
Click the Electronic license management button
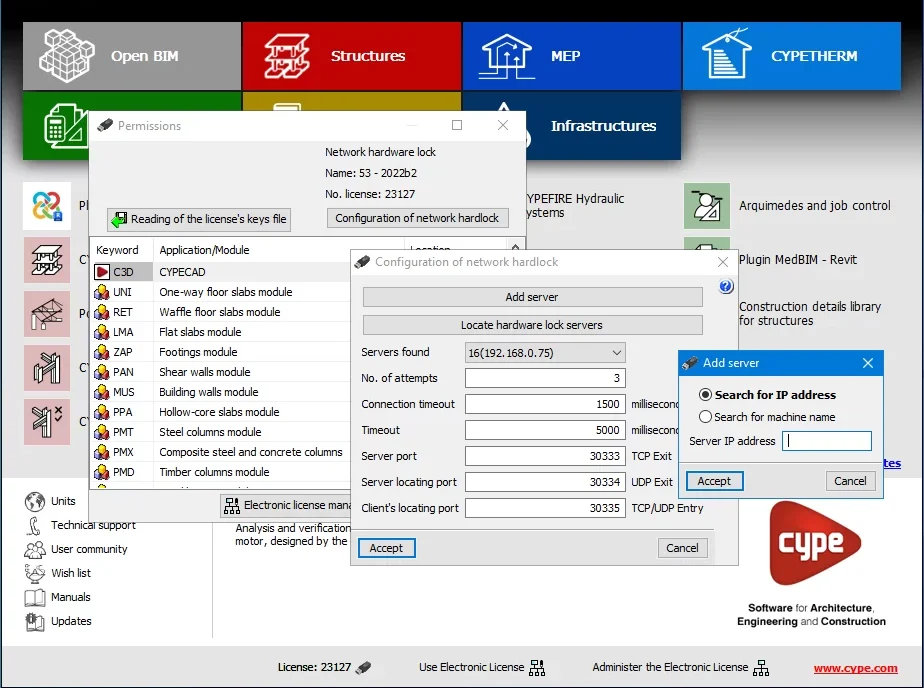coord(286,505)
